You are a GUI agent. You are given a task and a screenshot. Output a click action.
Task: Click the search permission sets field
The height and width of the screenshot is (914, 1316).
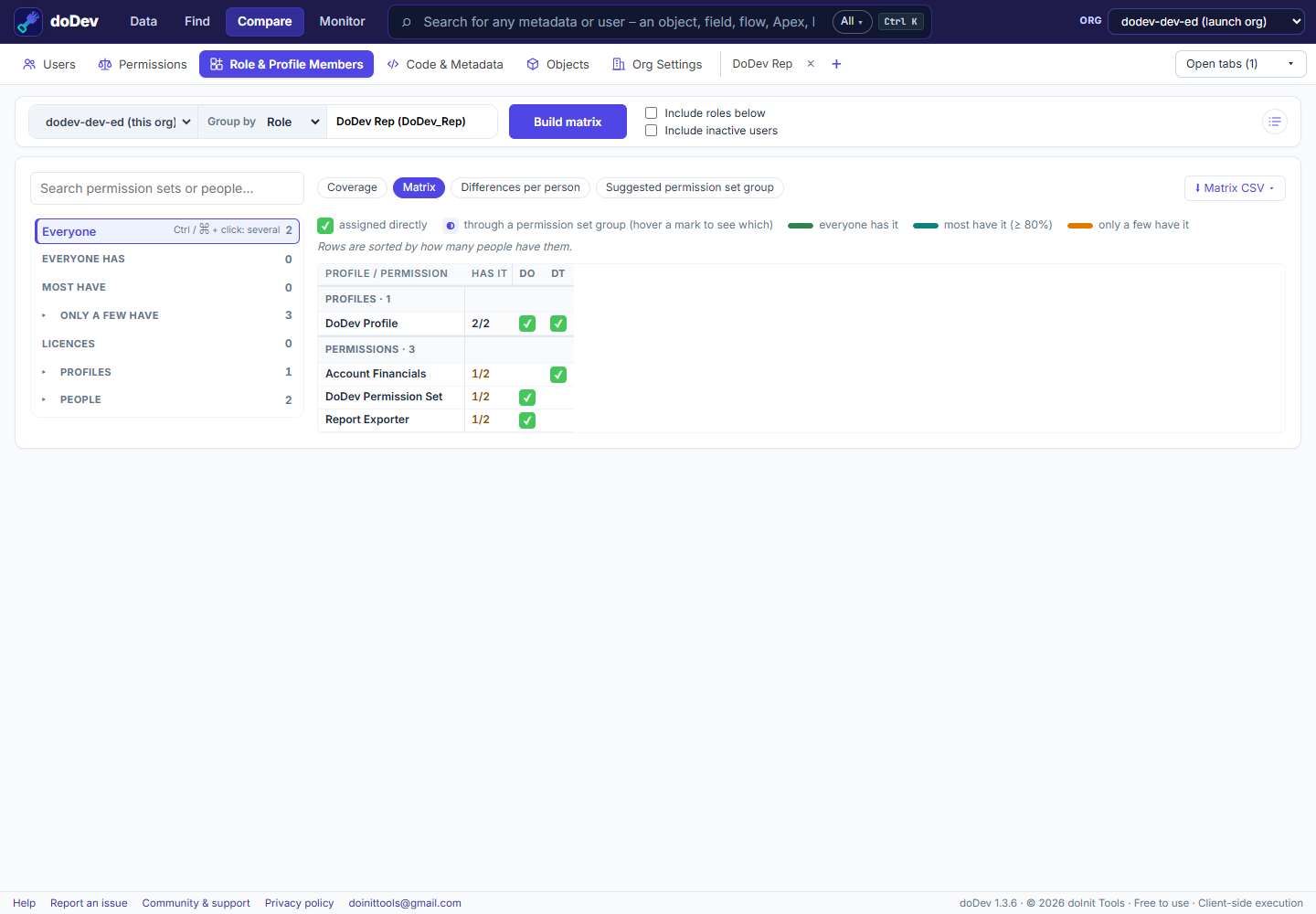point(167,188)
